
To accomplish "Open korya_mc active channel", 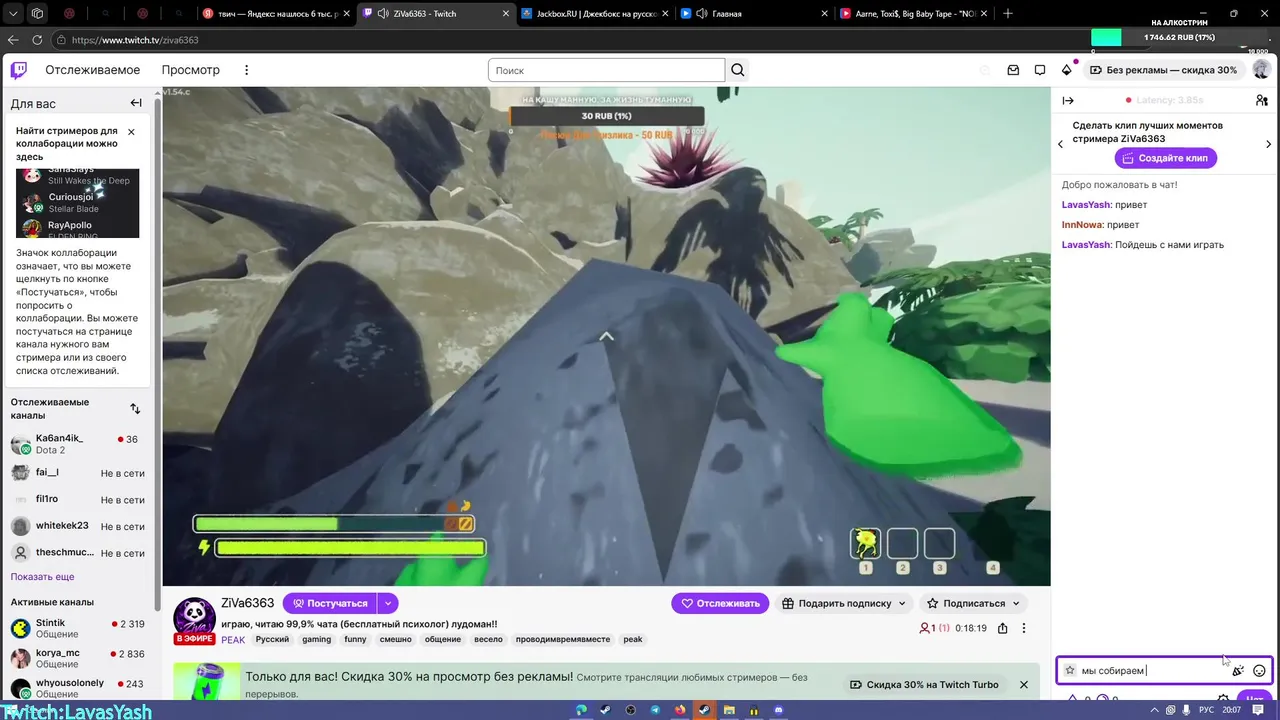I will (78, 658).
